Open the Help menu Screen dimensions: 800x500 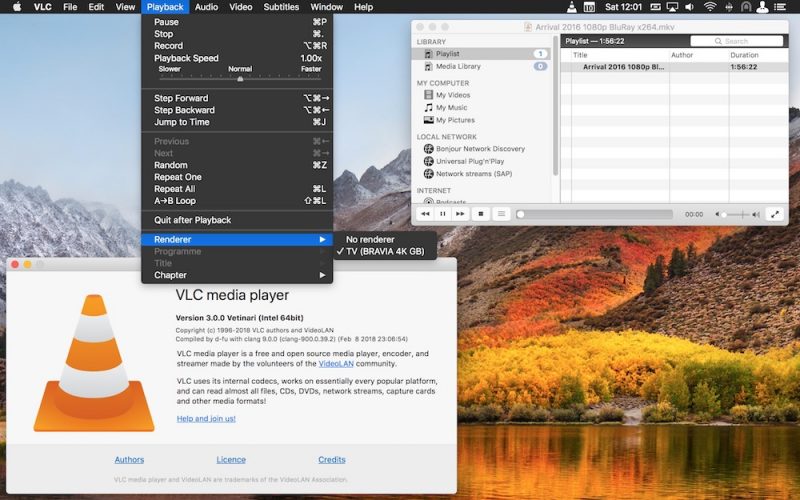pos(363,7)
